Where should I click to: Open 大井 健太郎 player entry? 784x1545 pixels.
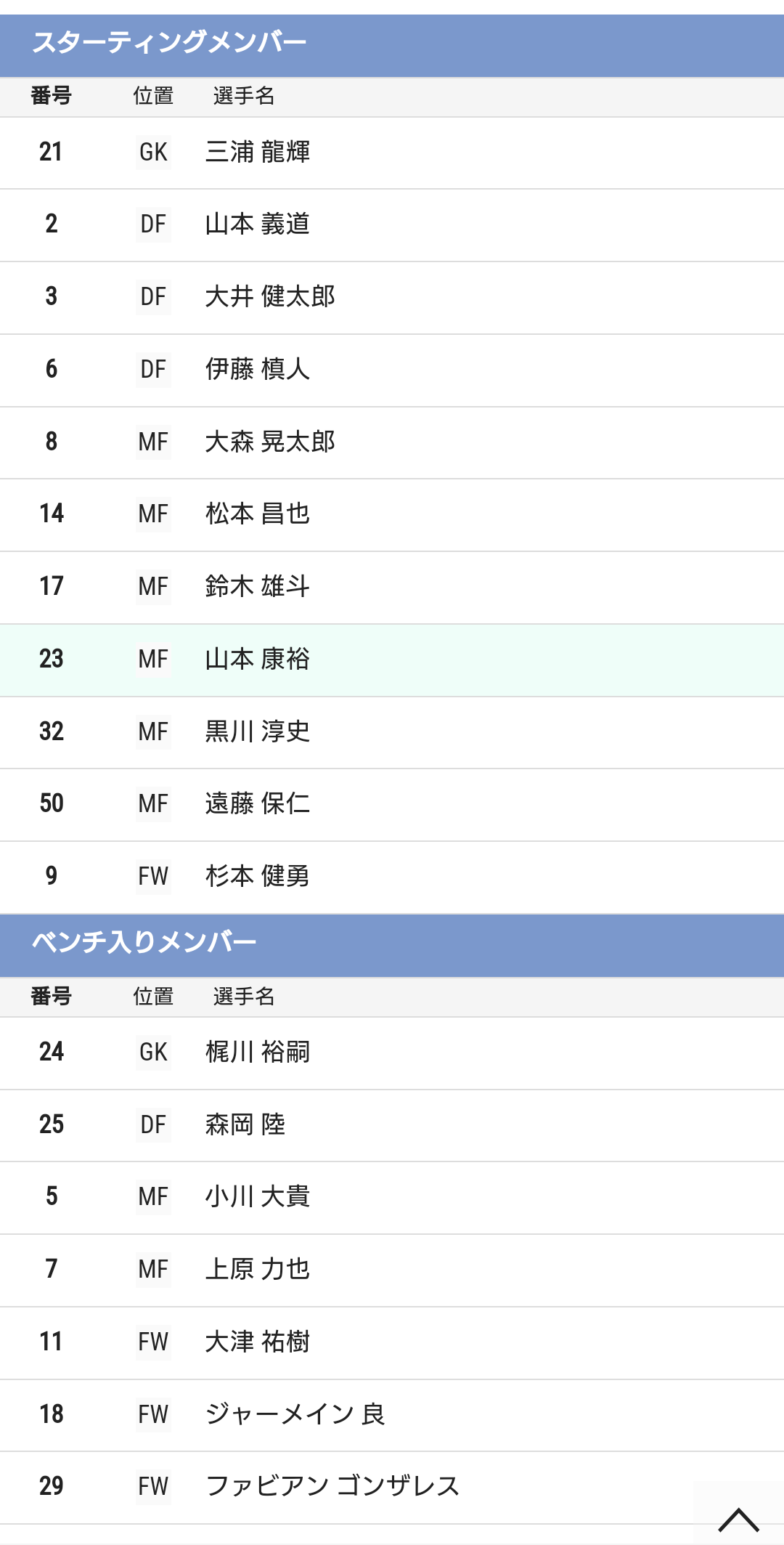click(392, 298)
